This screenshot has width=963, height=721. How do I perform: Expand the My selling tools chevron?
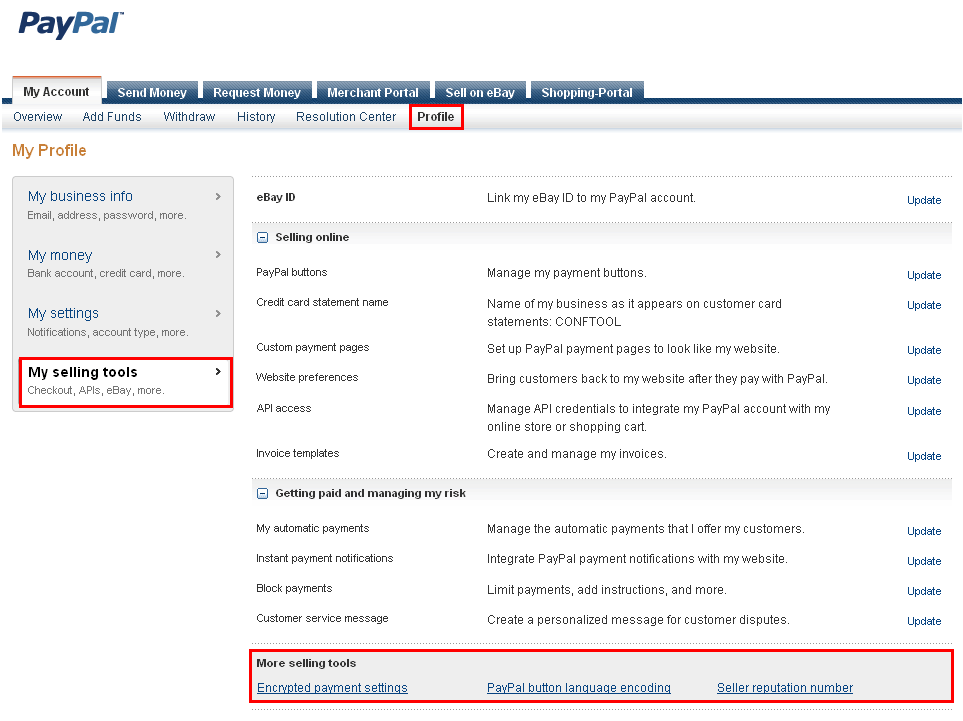[218, 372]
